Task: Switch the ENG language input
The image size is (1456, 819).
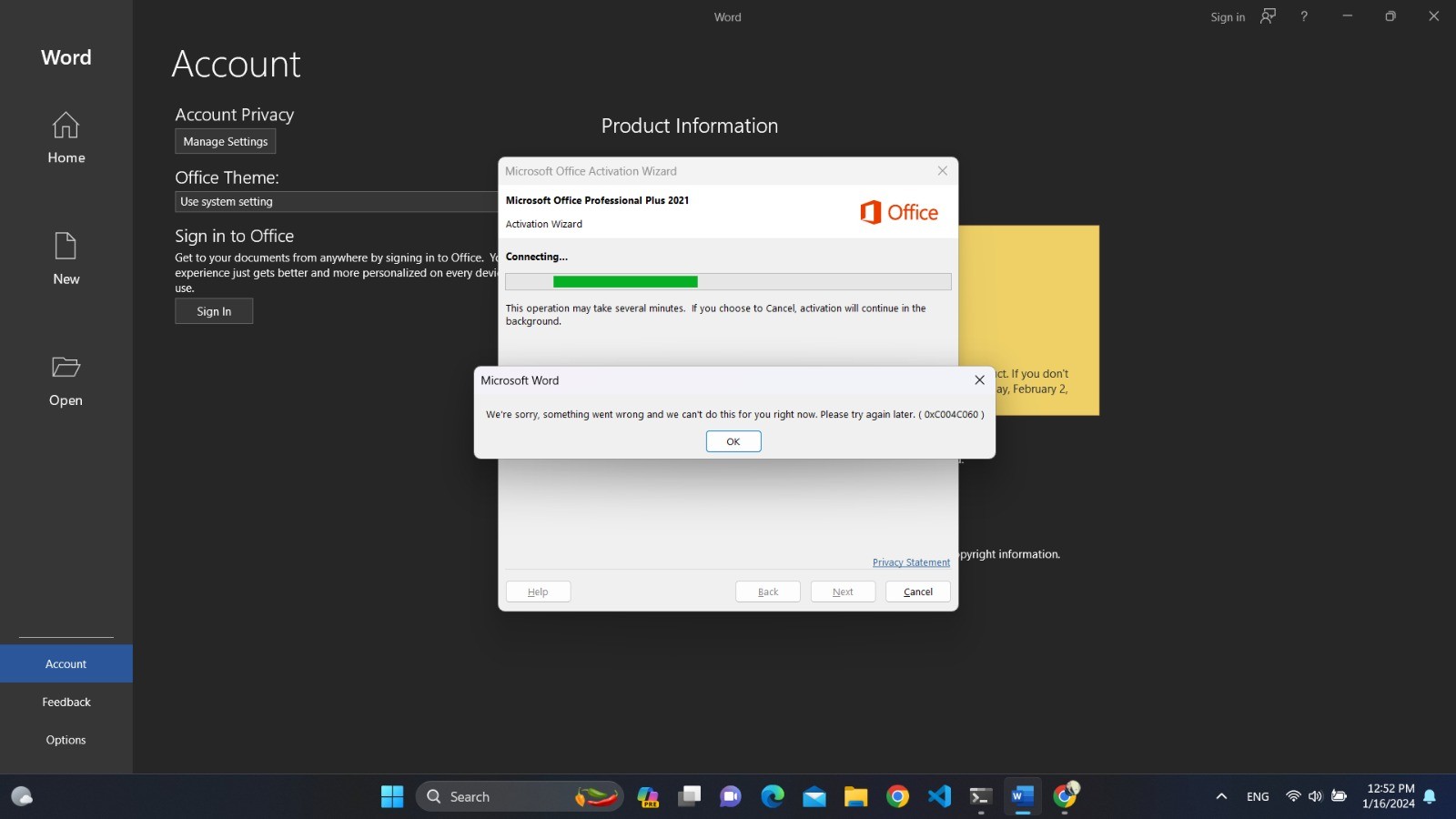Action: pyautogui.click(x=1258, y=796)
